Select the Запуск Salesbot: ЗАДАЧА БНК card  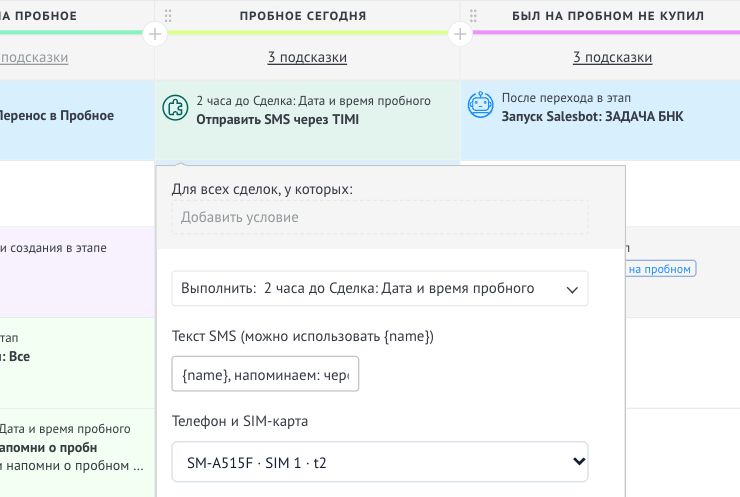(x=600, y=120)
